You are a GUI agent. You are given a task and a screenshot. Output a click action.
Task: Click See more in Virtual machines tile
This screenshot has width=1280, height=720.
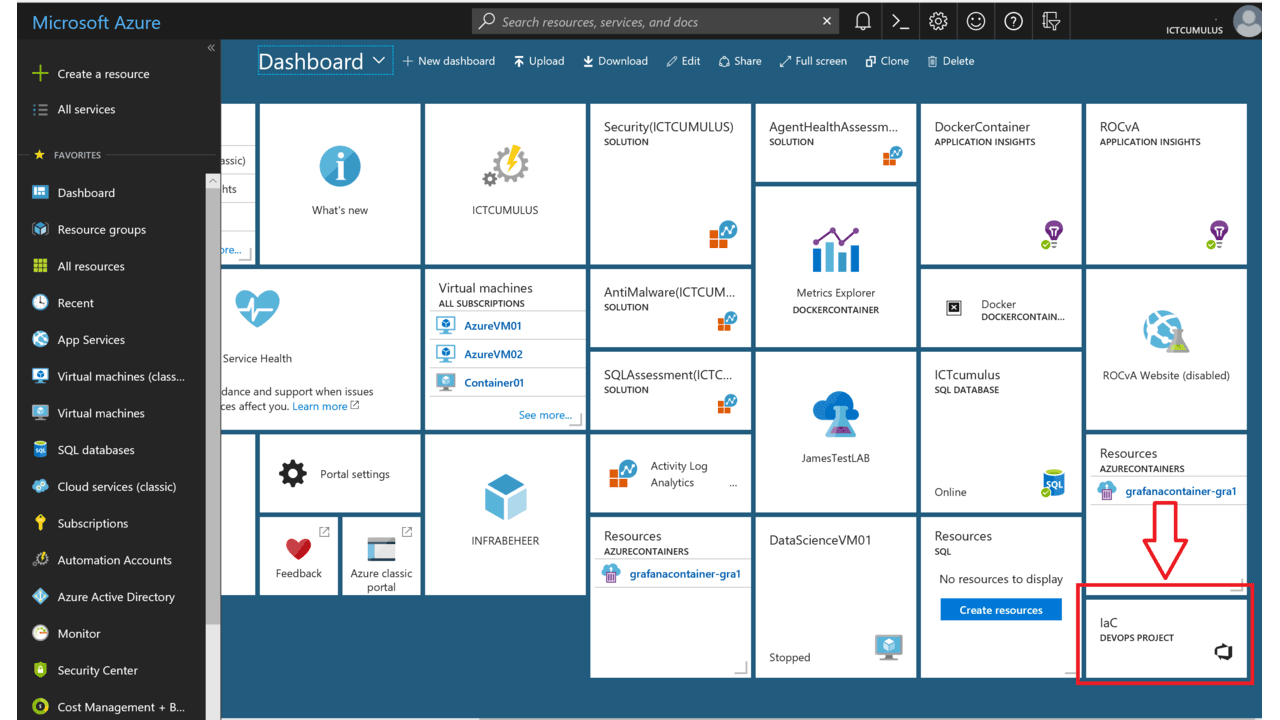(545, 415)
